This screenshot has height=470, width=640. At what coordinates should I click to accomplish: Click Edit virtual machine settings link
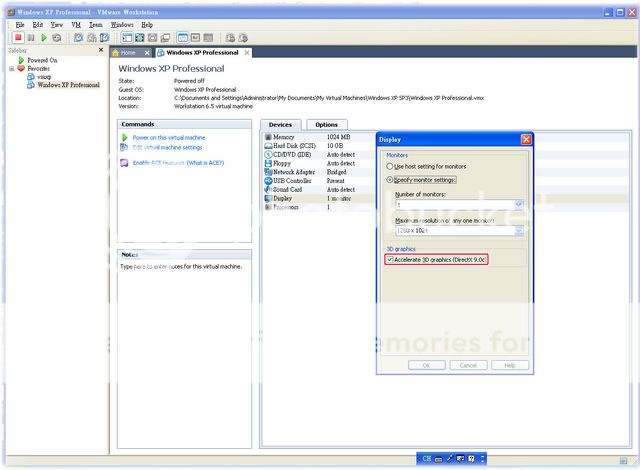[167, 147]
